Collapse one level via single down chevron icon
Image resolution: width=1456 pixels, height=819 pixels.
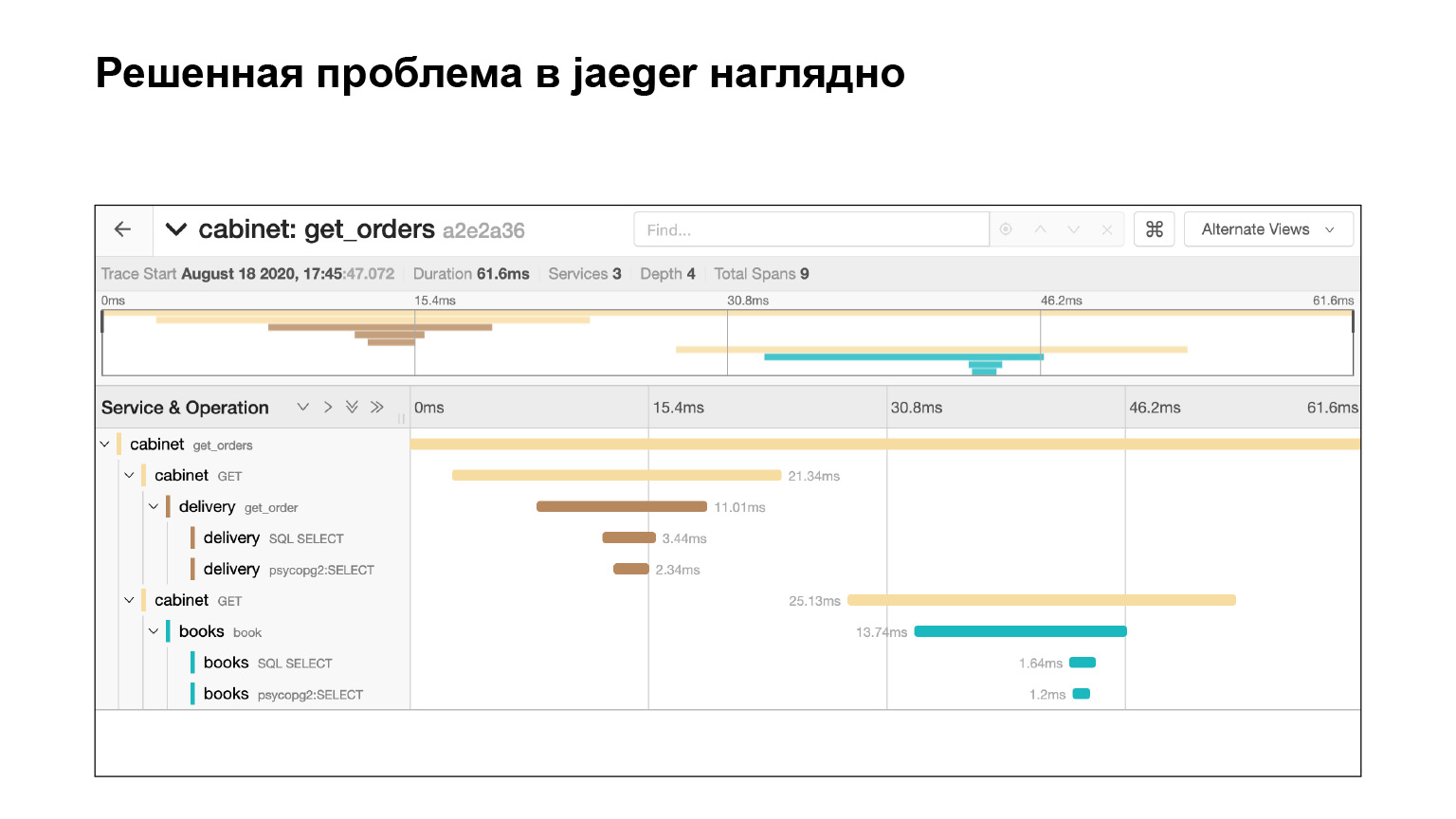click(x=302, y=407)
